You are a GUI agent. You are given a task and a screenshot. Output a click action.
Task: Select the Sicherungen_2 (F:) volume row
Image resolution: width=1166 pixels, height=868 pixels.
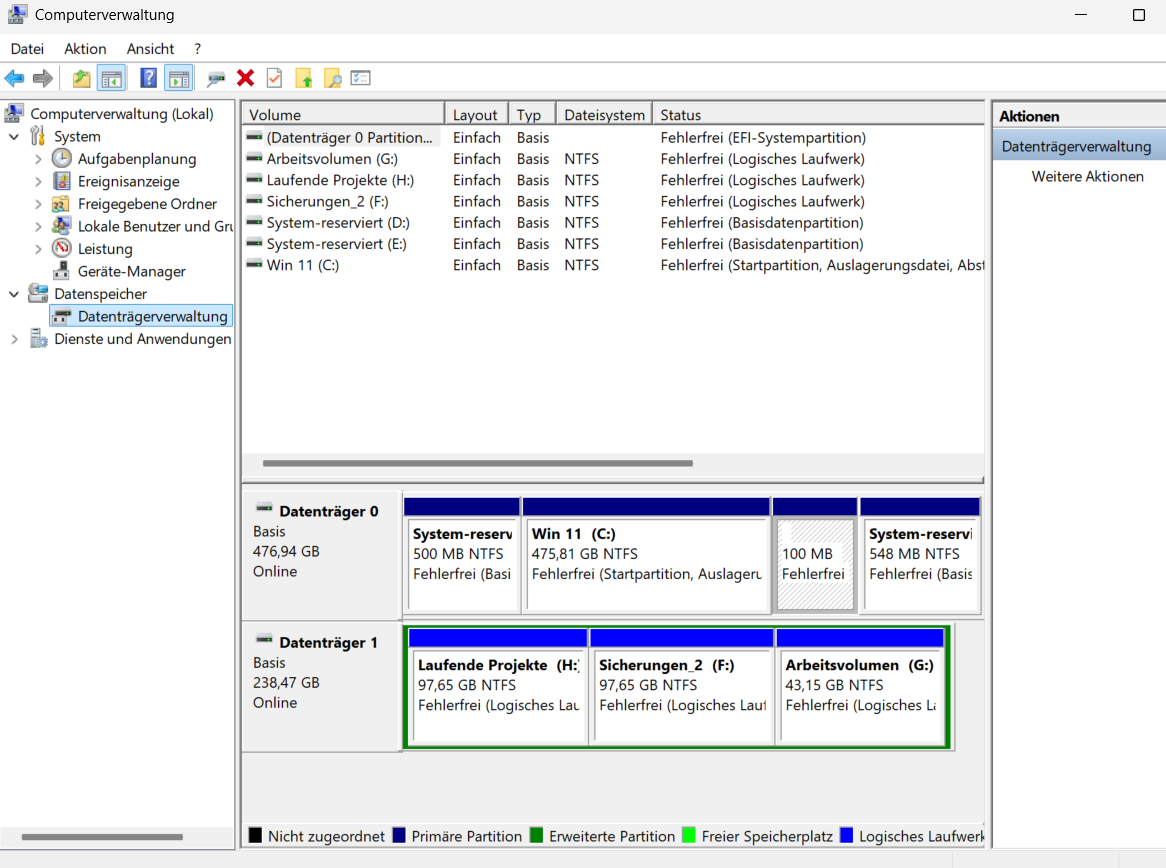[x=327, y=201]
